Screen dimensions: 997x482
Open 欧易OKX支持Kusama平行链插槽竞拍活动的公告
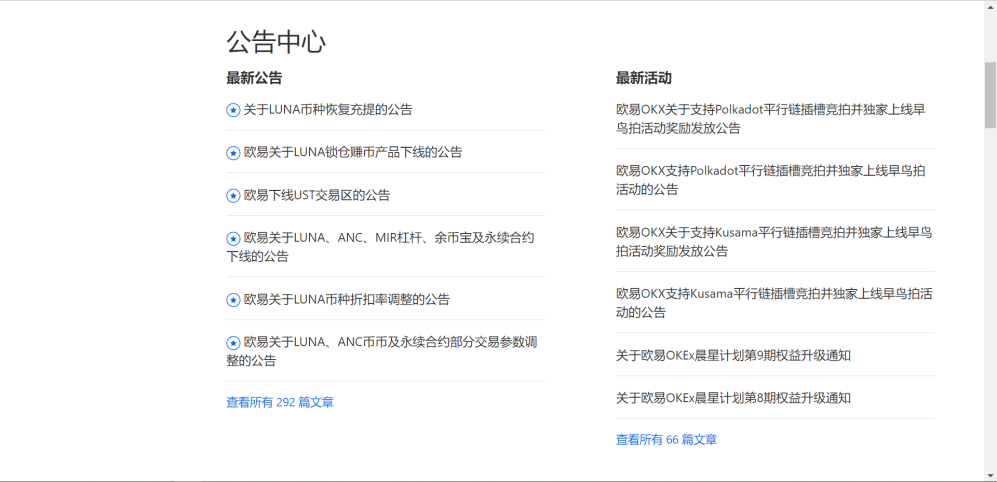click(x=774, y=303)
